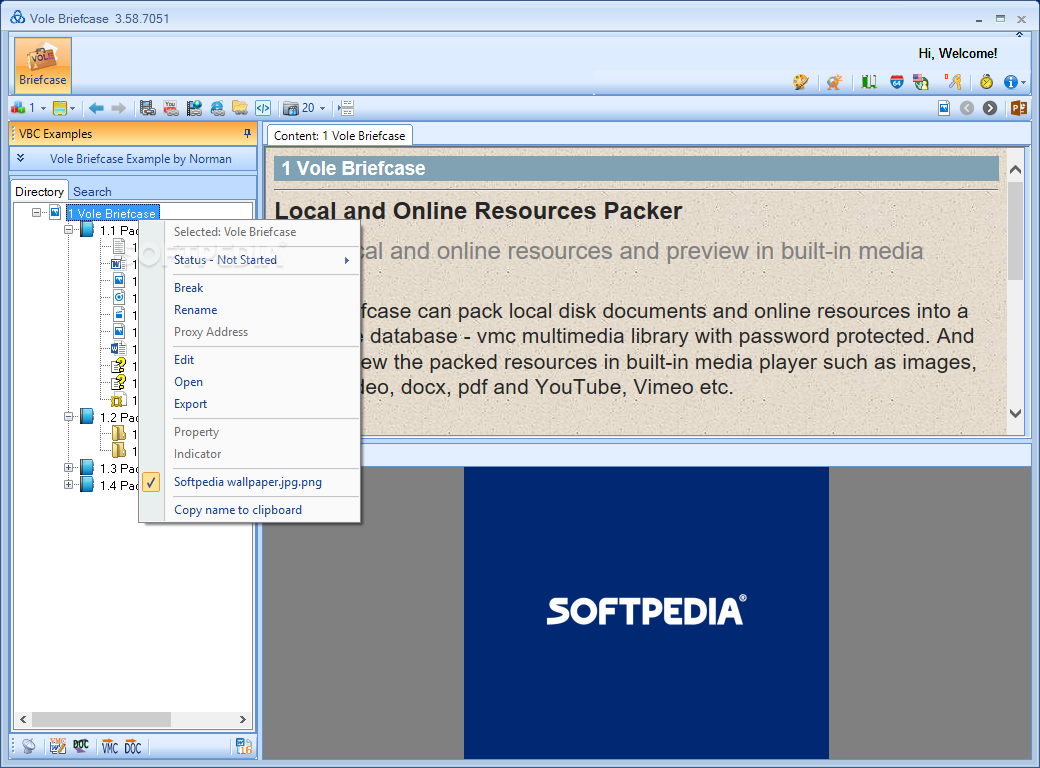Click the YouTube link icon
This screenshot has width=1040, height=768.
coord(171,108)
